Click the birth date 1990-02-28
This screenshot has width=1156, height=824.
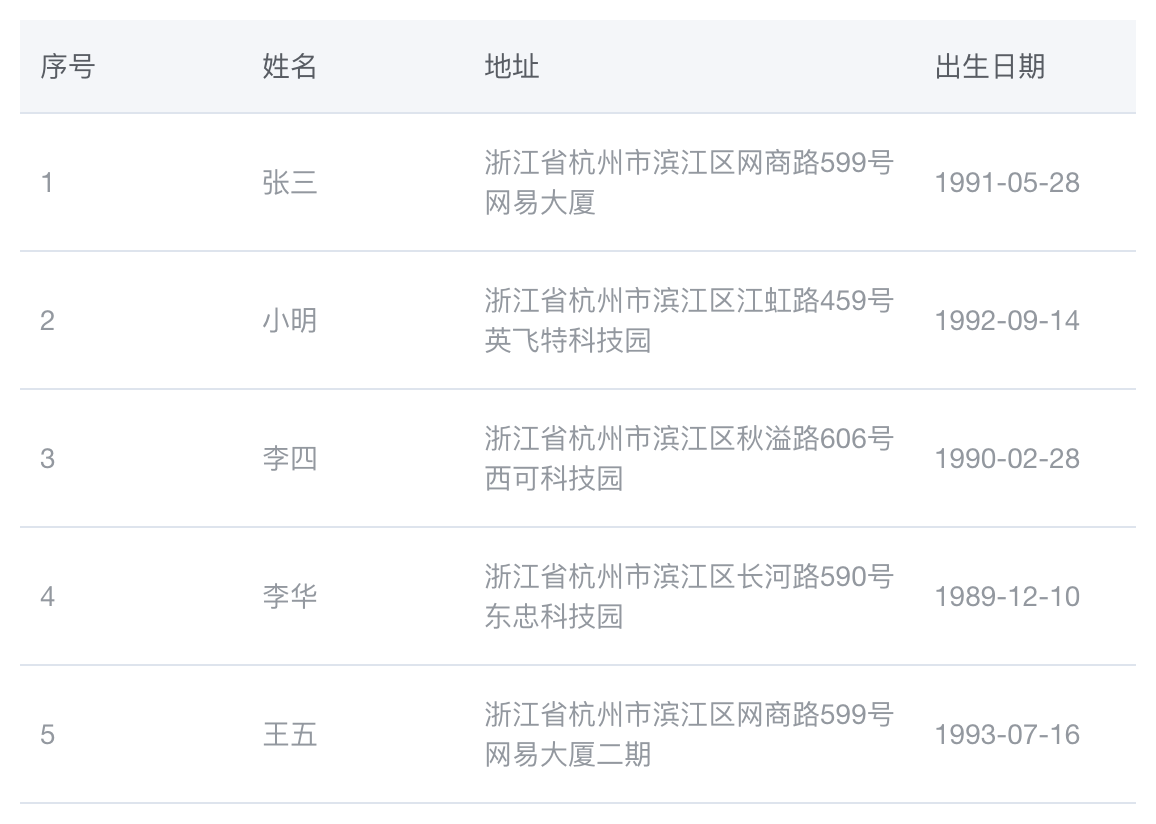[x=1007, y=458]
